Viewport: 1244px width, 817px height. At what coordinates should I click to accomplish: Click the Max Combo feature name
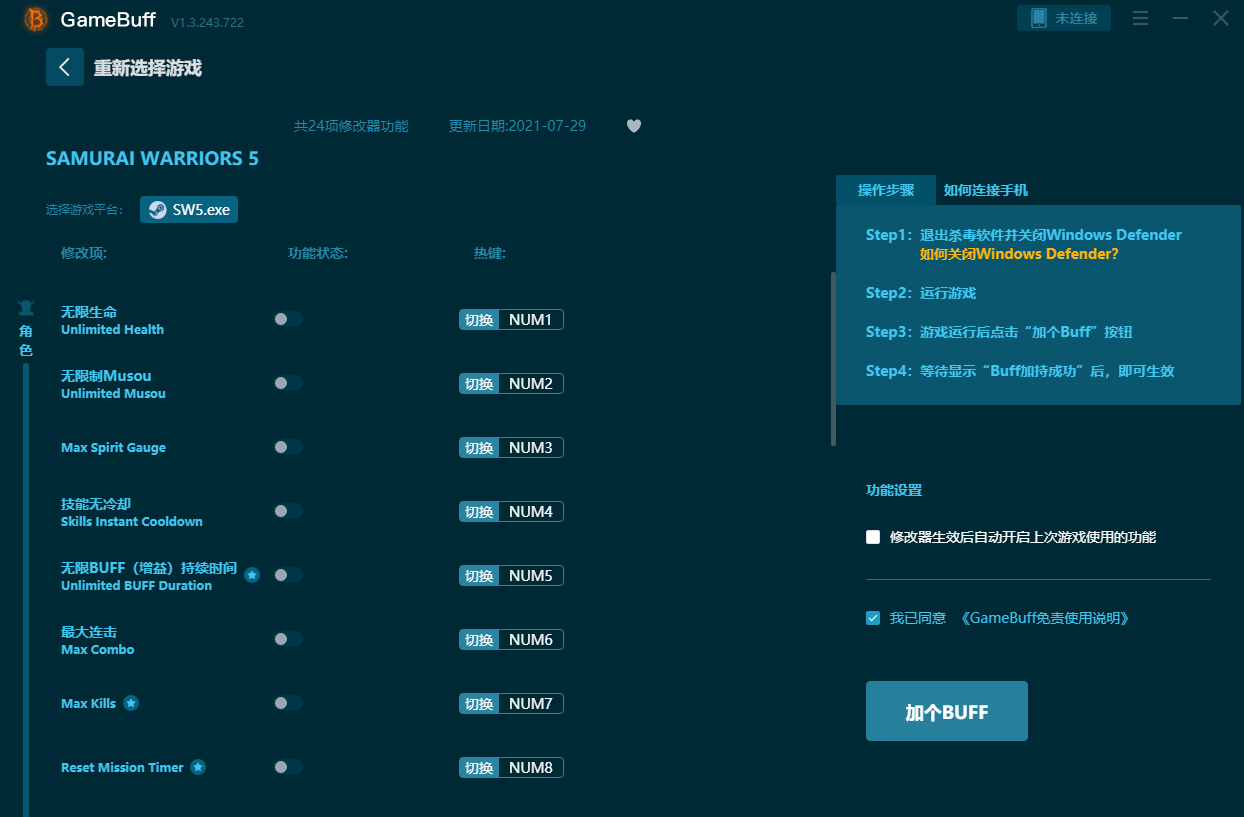(x=97, y=640)
